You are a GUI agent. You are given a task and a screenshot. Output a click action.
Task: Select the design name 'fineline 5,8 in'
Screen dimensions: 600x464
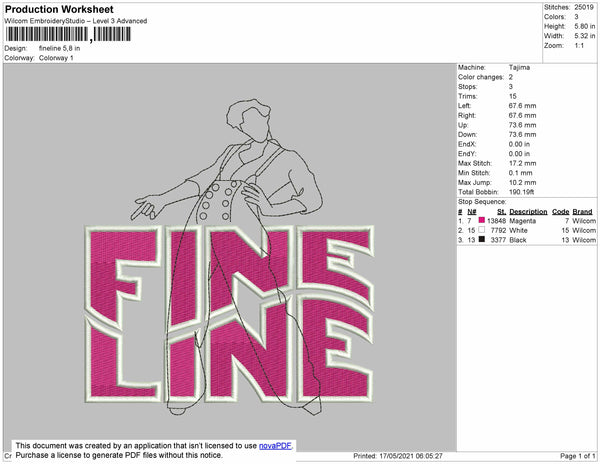pos(59,48)
